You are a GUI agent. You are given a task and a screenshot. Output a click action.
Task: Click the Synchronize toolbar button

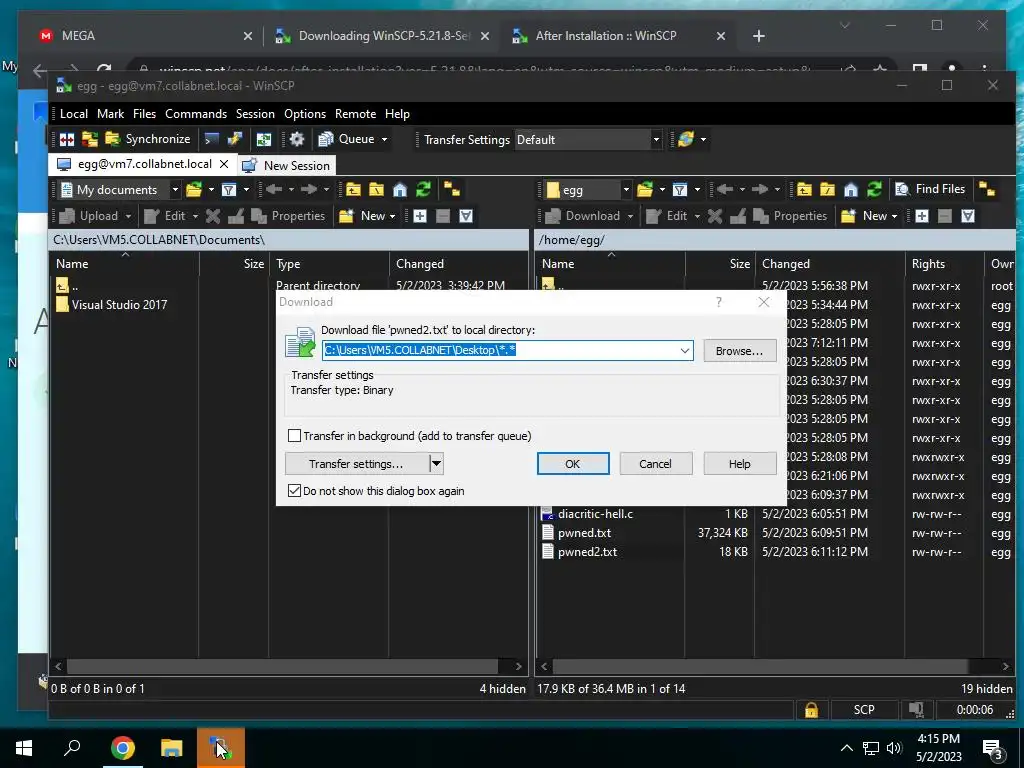point(148,139)
